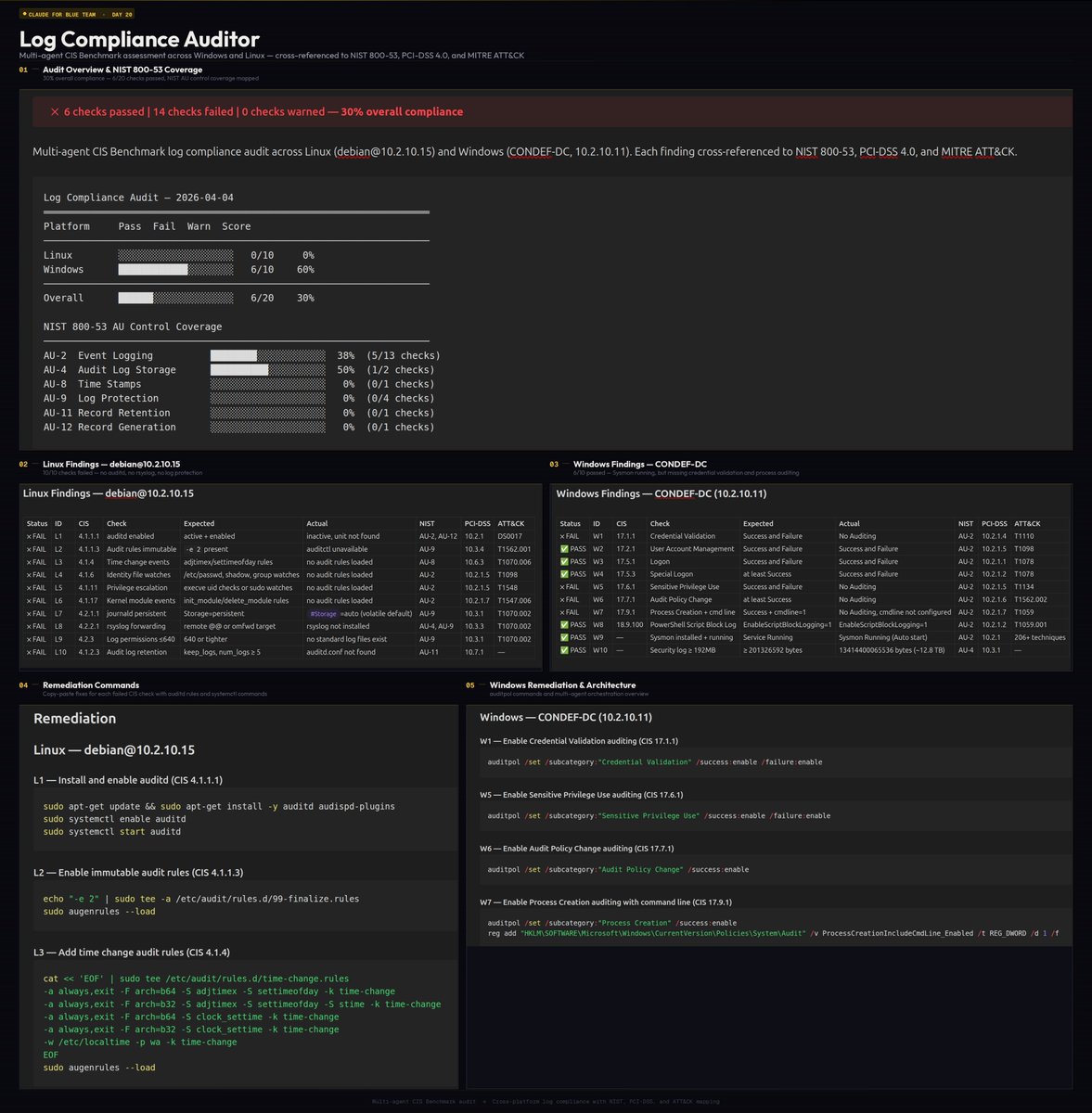Click the PASS checkmark for W8 PowerShell logging
Screen dimensions: 1092x1113
(x=564, y=625)
